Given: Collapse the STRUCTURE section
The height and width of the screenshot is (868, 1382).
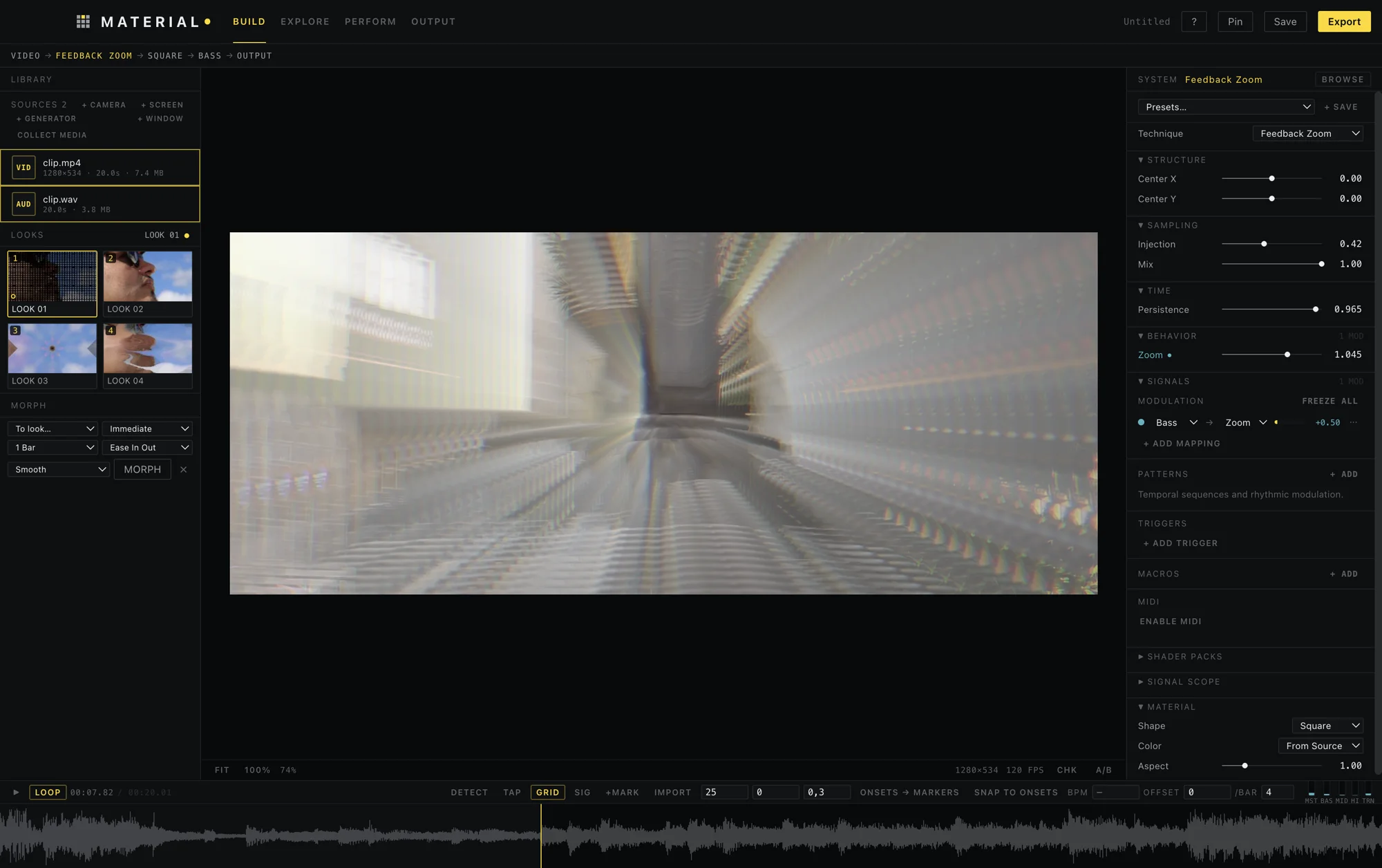Looking at the screenshot, I should tap(1172, 160).
